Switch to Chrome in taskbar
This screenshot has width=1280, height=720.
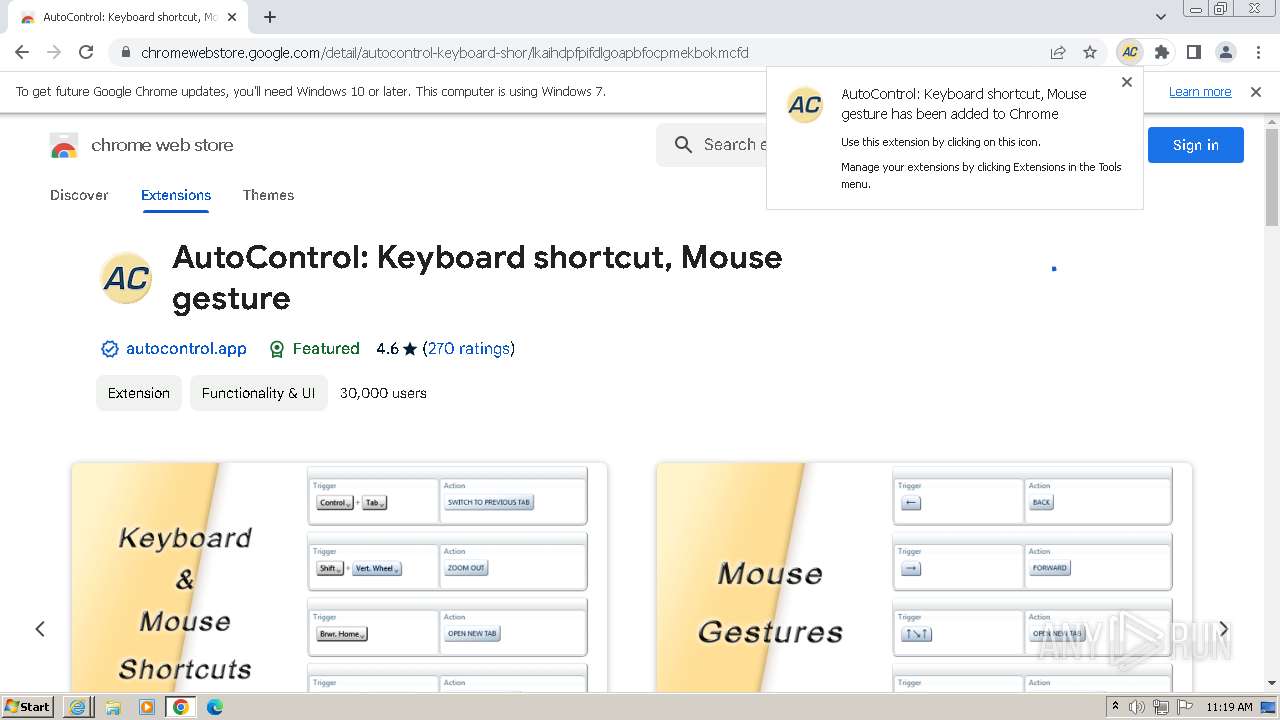181,707
